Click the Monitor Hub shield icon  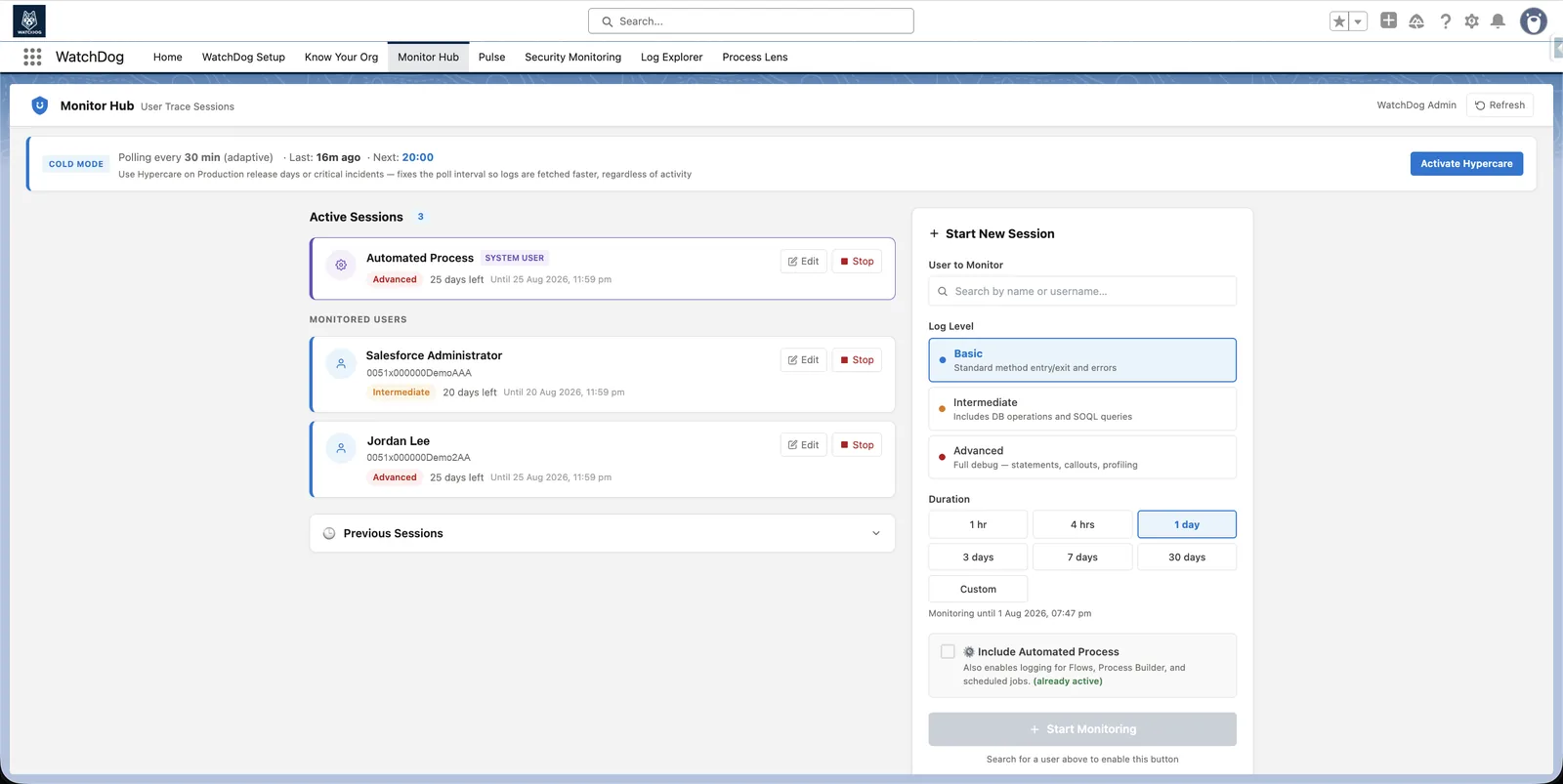pos(40,105)
